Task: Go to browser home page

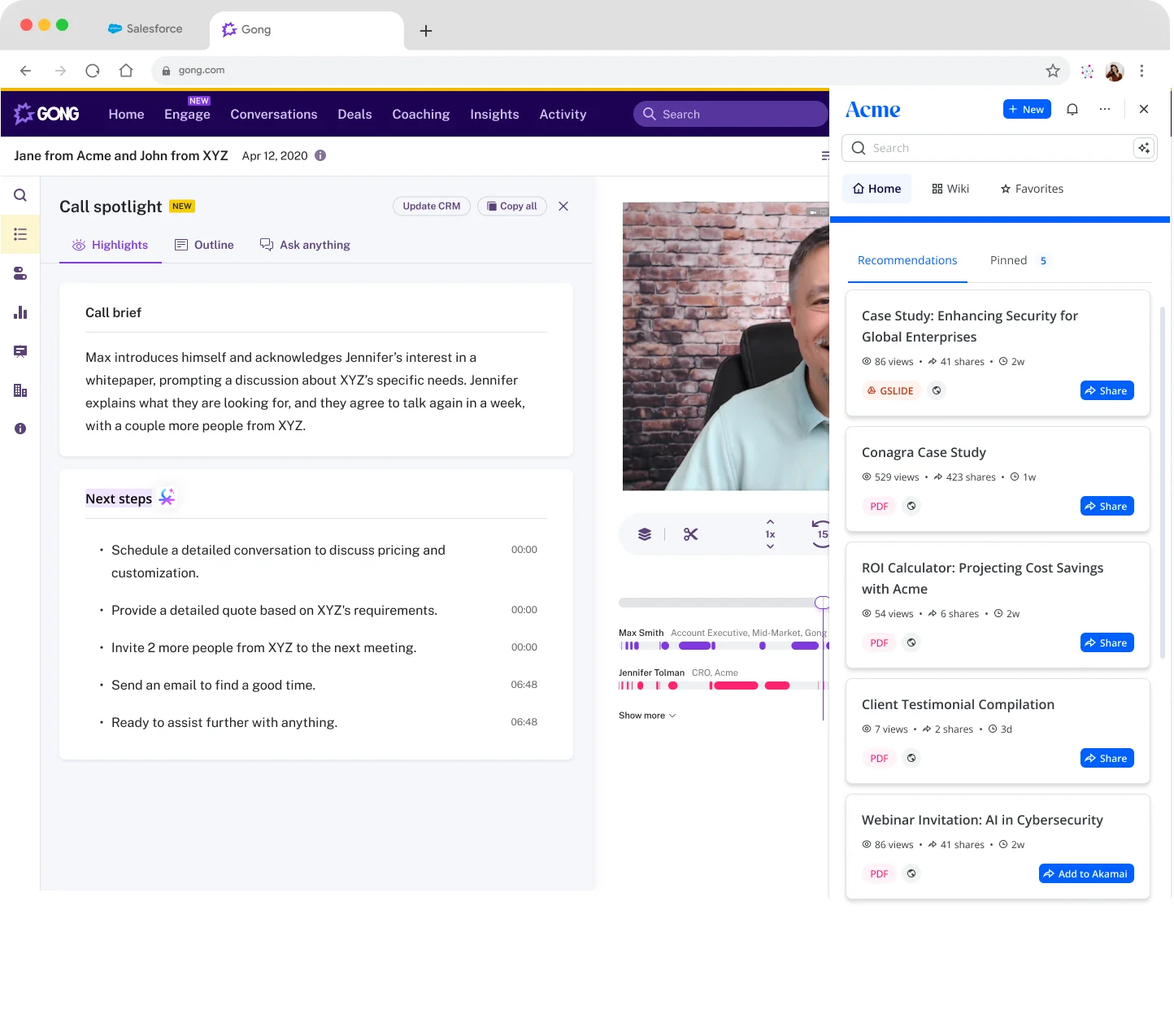Action: (x=126, y=71)
